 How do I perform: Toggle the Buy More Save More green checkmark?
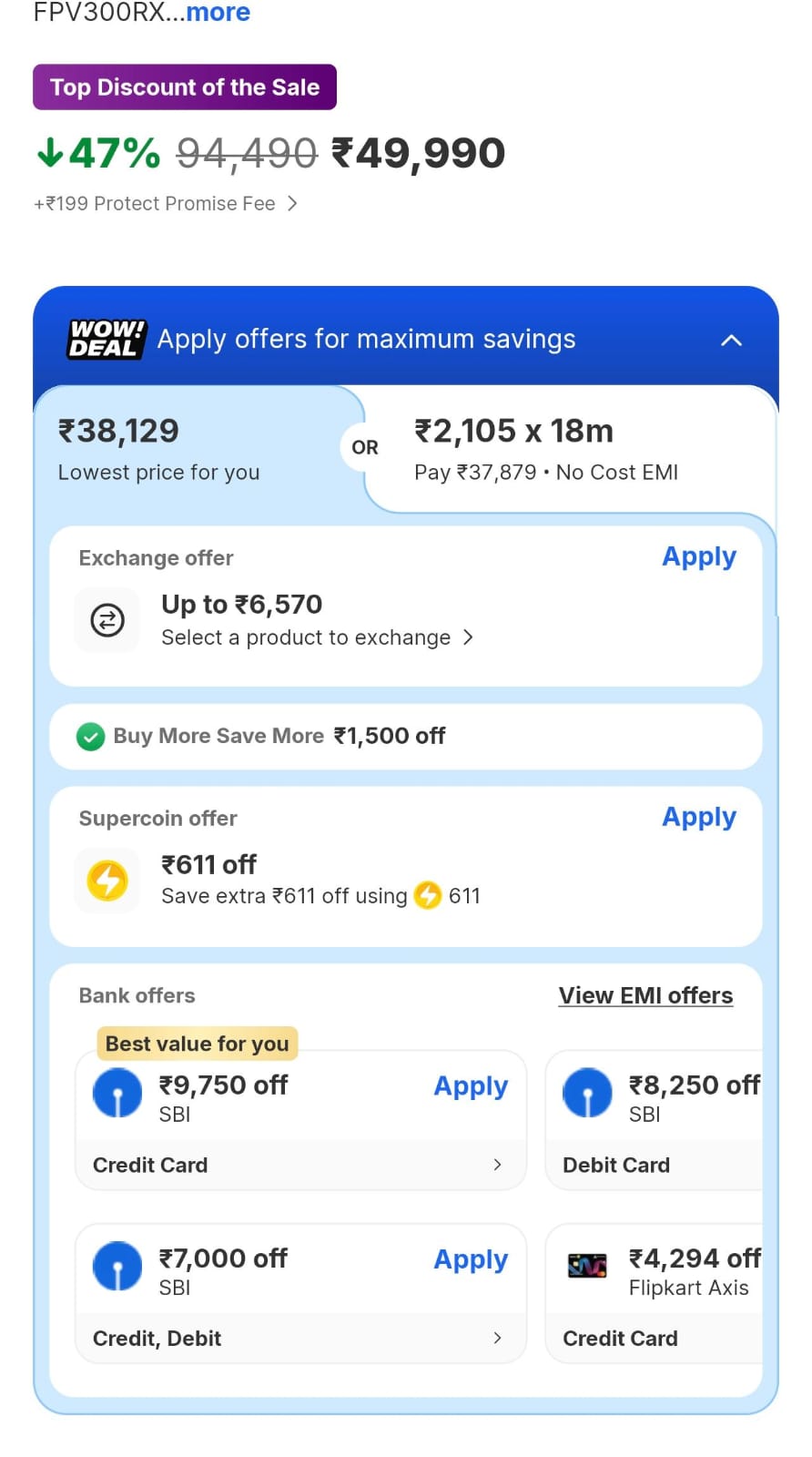[90, 736]
